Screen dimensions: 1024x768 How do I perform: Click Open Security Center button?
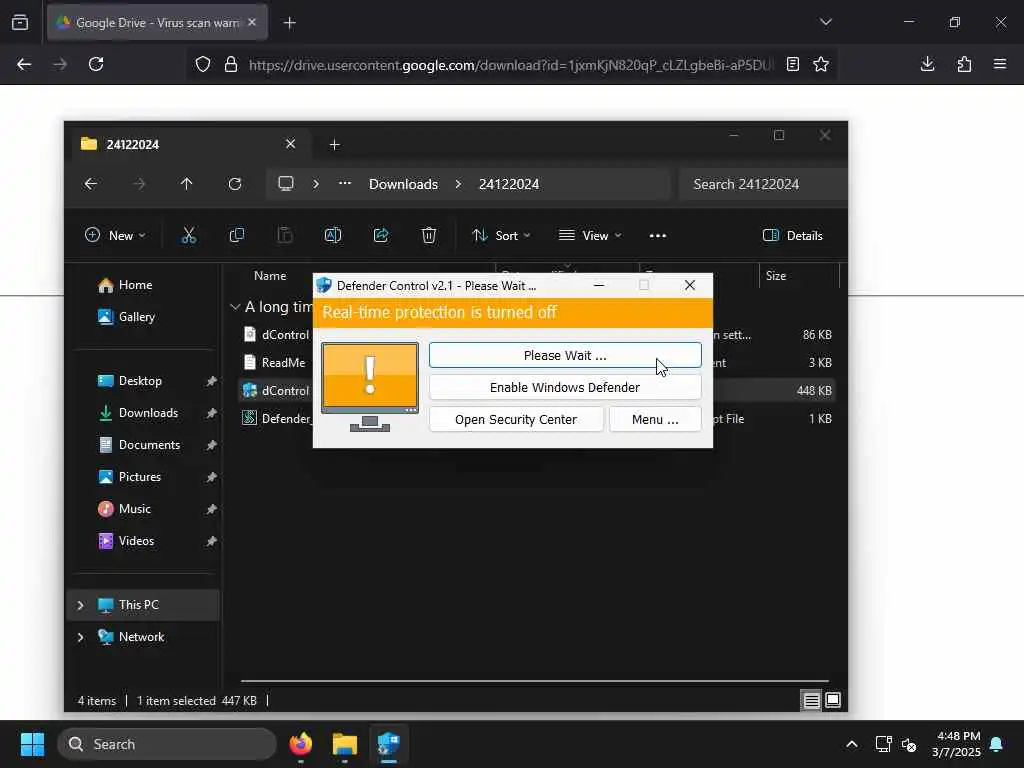516,419
